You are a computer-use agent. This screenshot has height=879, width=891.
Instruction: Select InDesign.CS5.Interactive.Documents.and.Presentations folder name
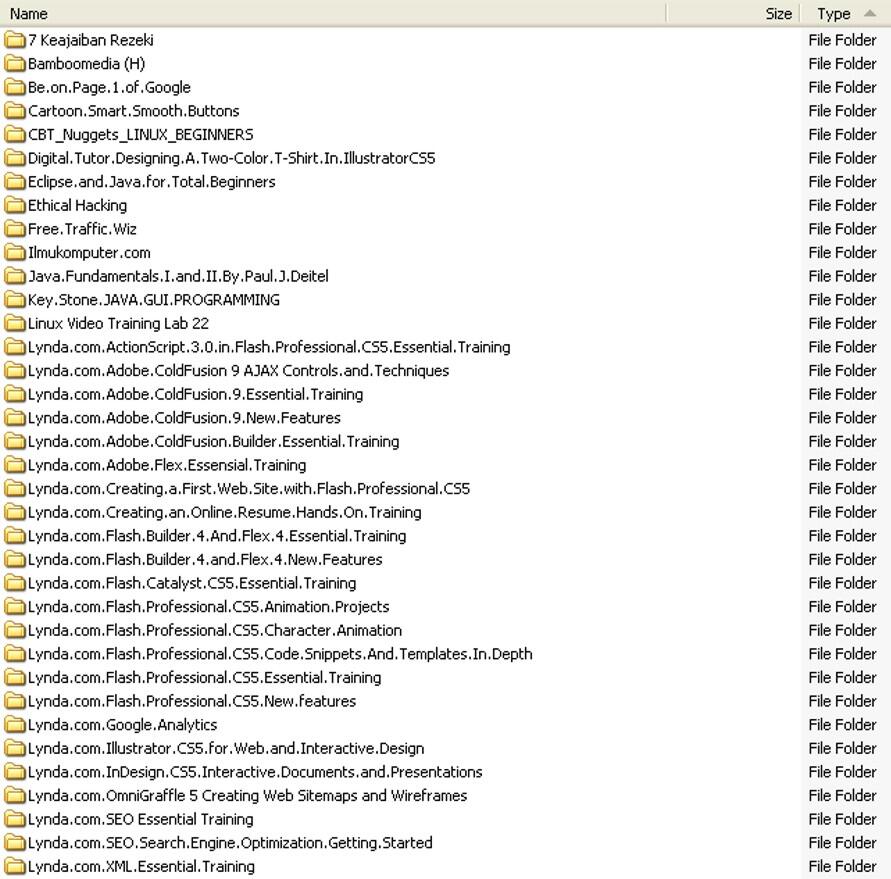click(255, 772)
